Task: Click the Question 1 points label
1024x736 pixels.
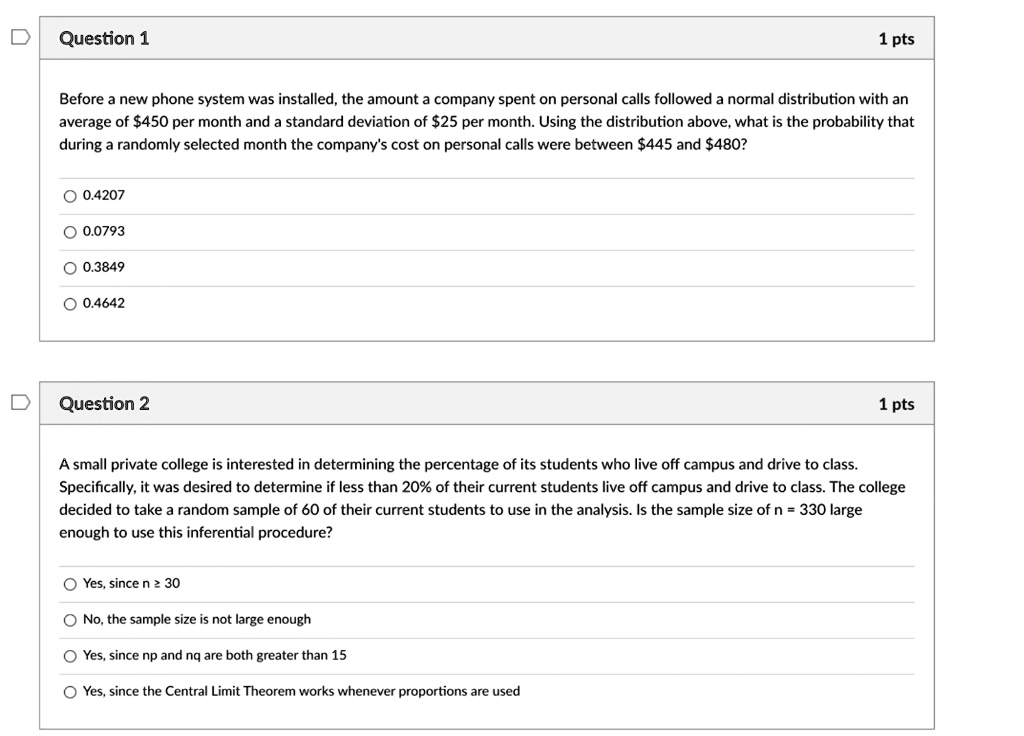Action: click(896, 39)
